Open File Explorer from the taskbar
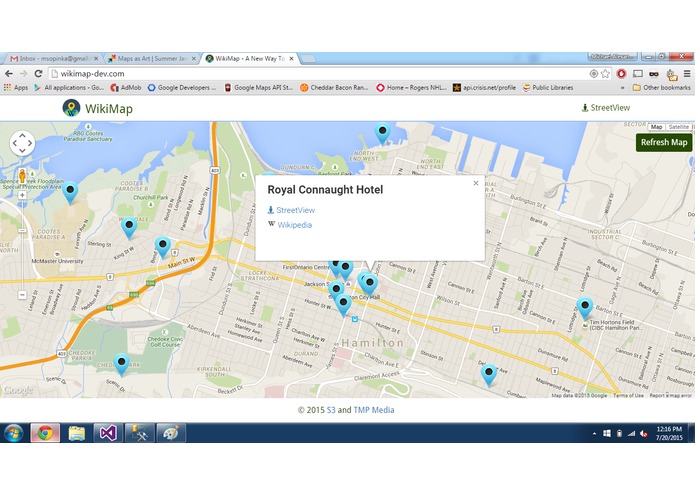 pos(77,433)
